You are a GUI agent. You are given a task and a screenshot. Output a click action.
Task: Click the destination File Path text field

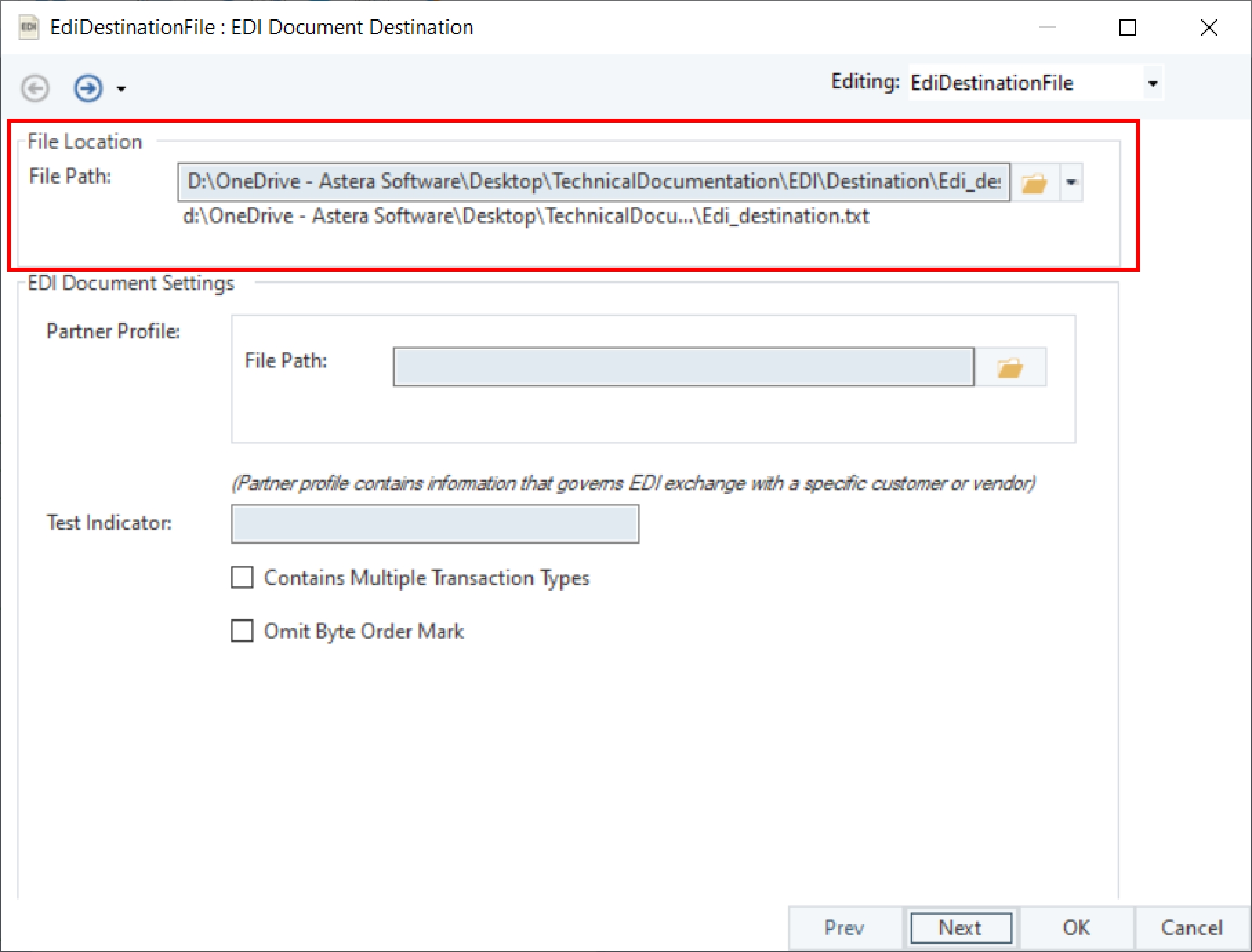coord(594,182)
